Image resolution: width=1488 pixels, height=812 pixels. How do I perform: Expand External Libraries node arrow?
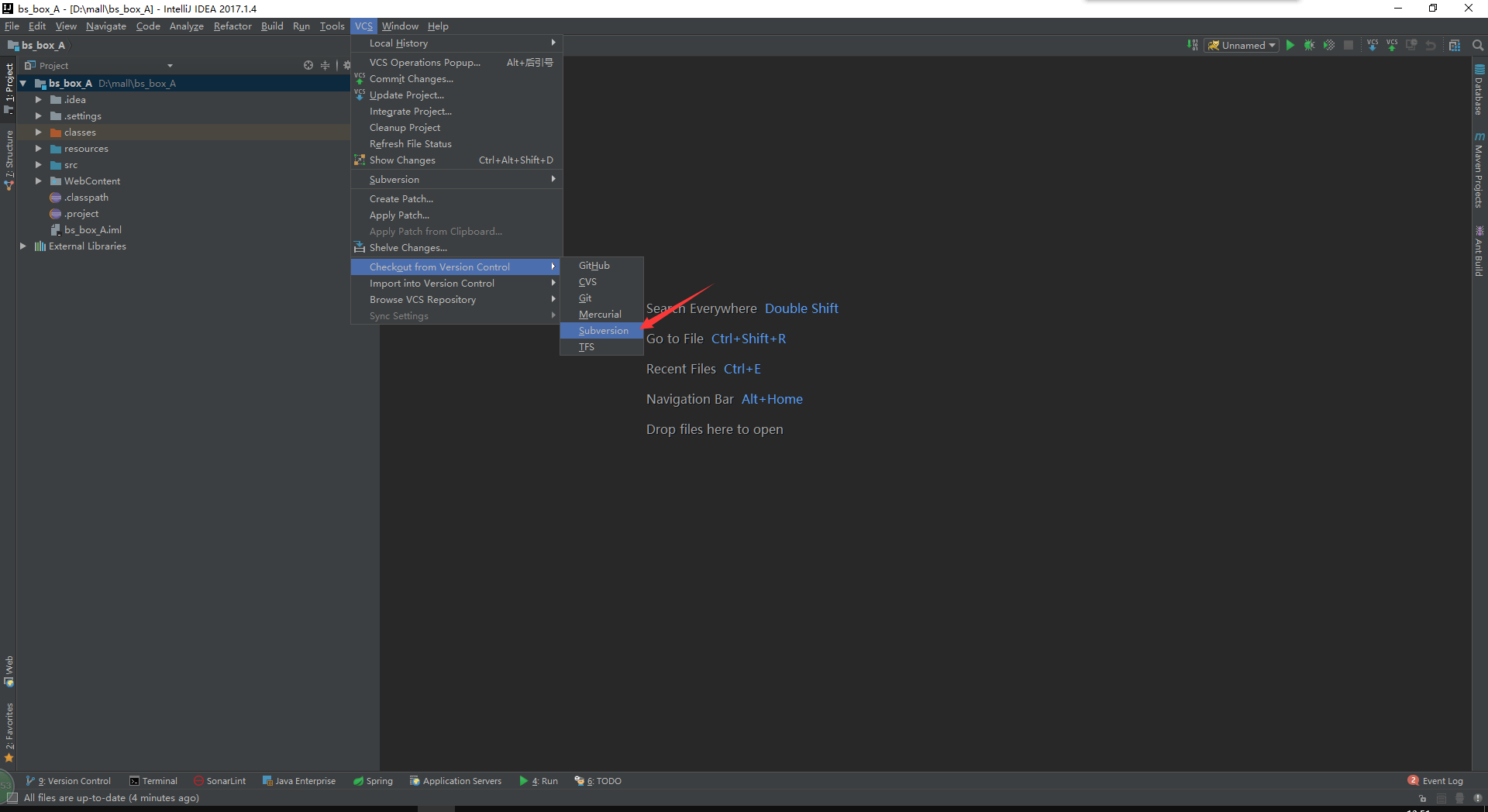(x=23, y=246)
